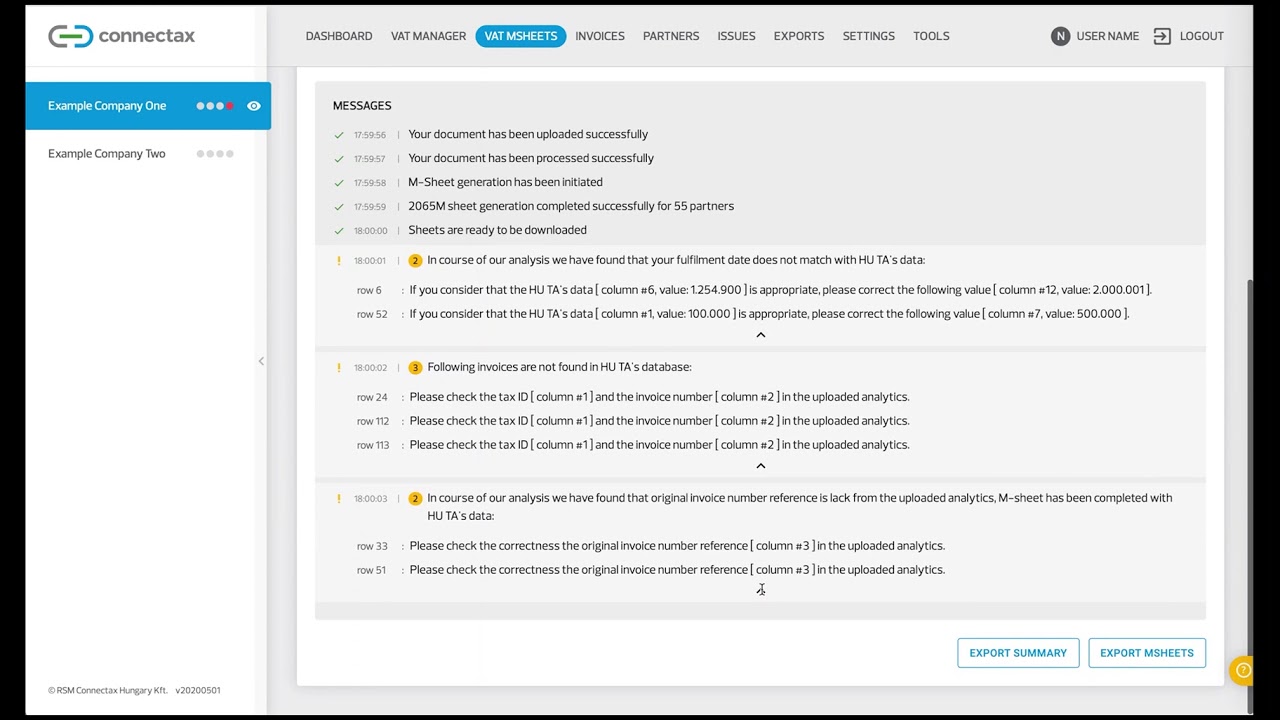Select Example Company Two in sidebar
Viewport: 1280px width, 720px height.
(x=107, y=154)
